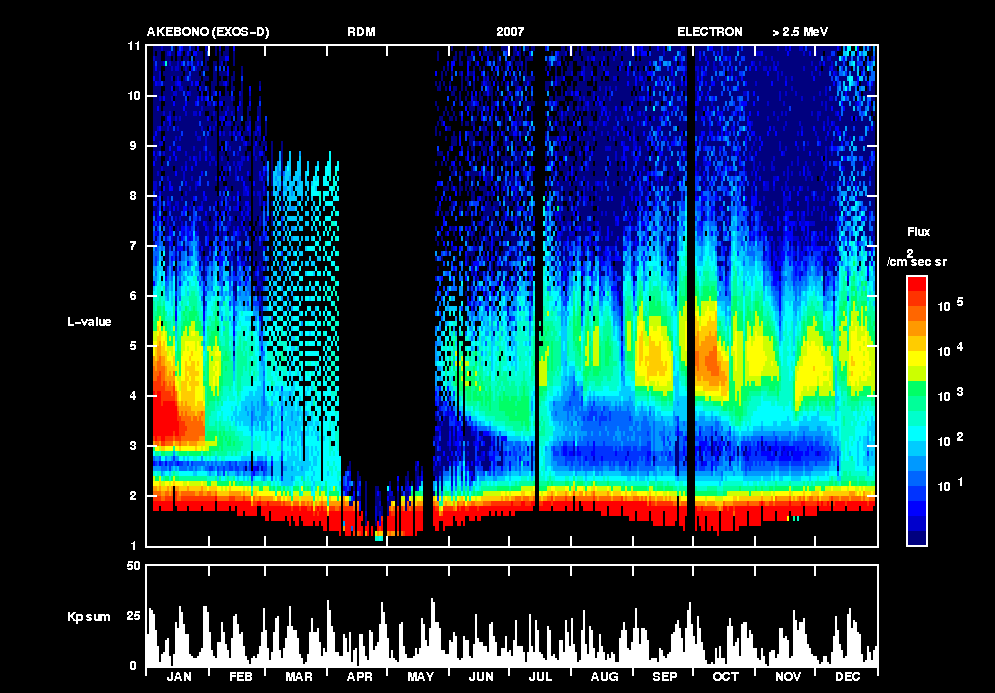Viewport: 995px width, 693px height.
Task: Select the 2007 year label
Action: [x=510, y=32]
